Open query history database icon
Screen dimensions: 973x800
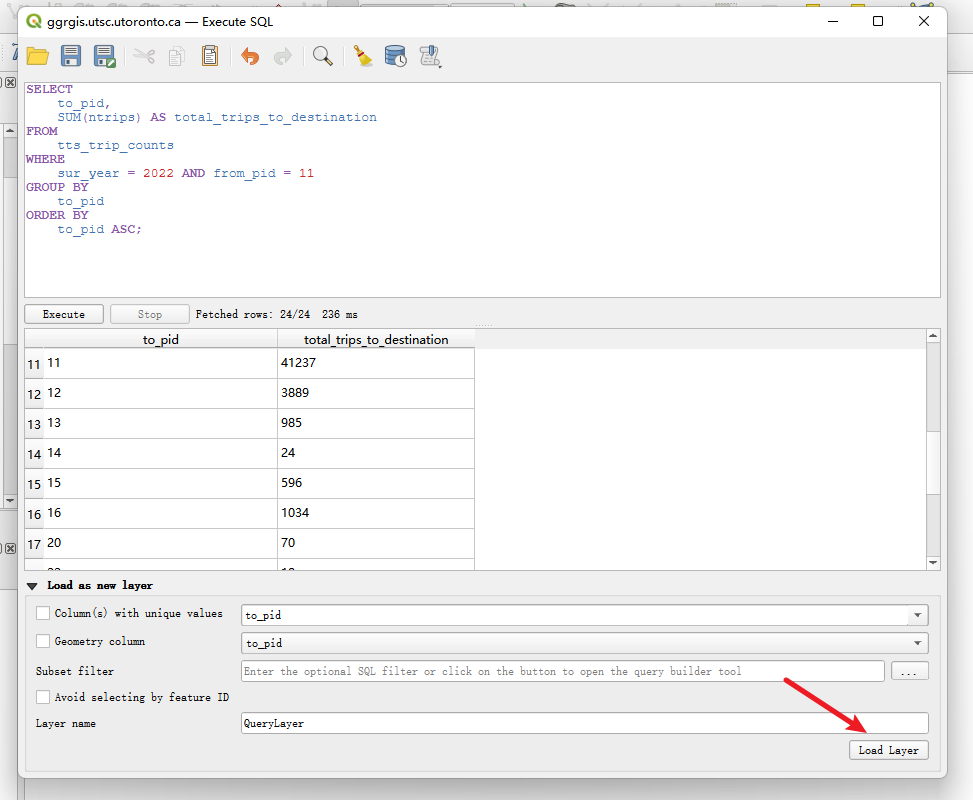pos(395,56)
